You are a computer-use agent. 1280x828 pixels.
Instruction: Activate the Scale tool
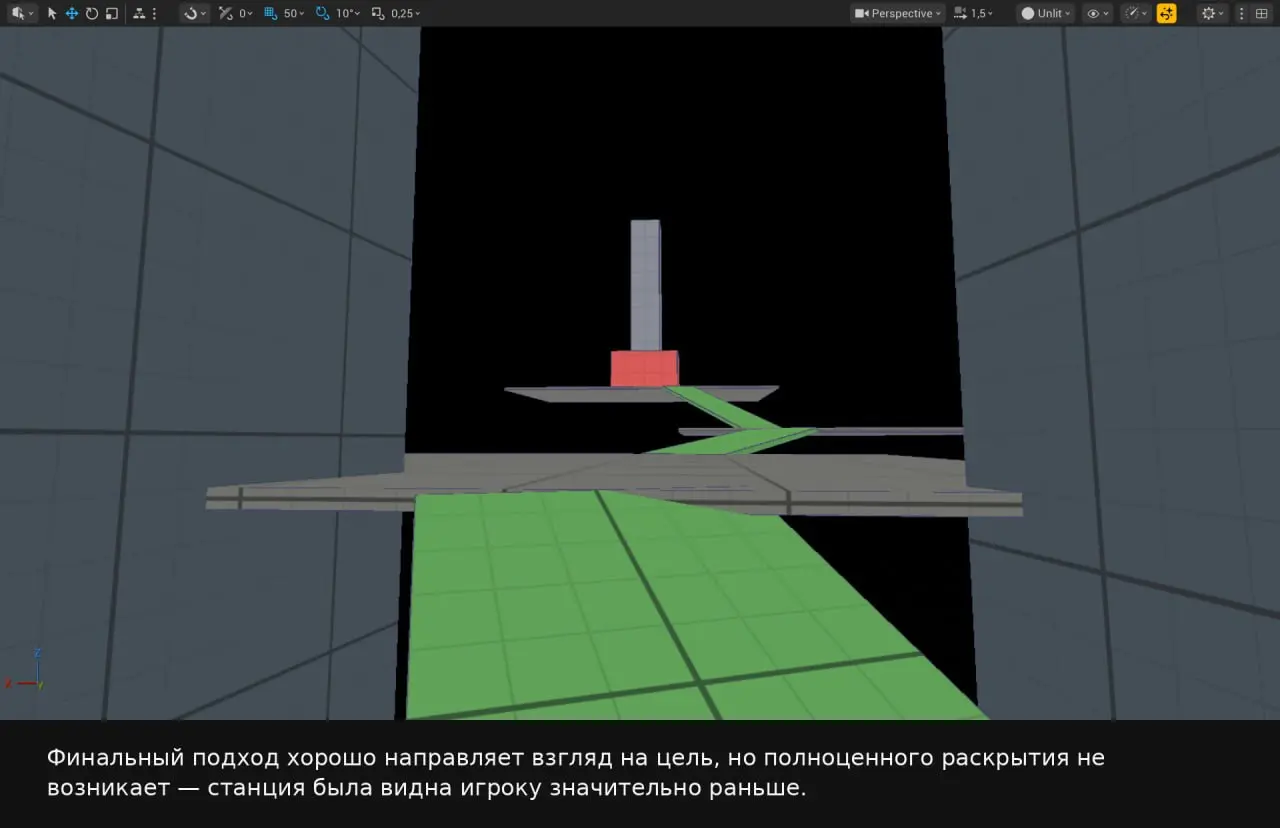tap(111, 13)
